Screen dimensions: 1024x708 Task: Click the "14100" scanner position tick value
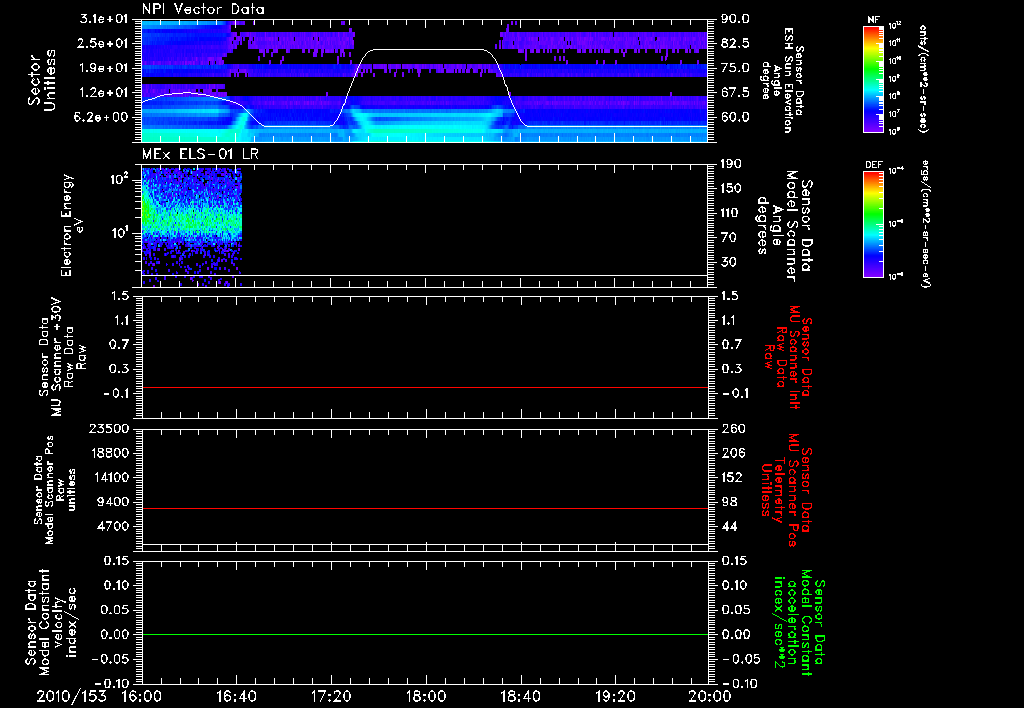[110, 477]
